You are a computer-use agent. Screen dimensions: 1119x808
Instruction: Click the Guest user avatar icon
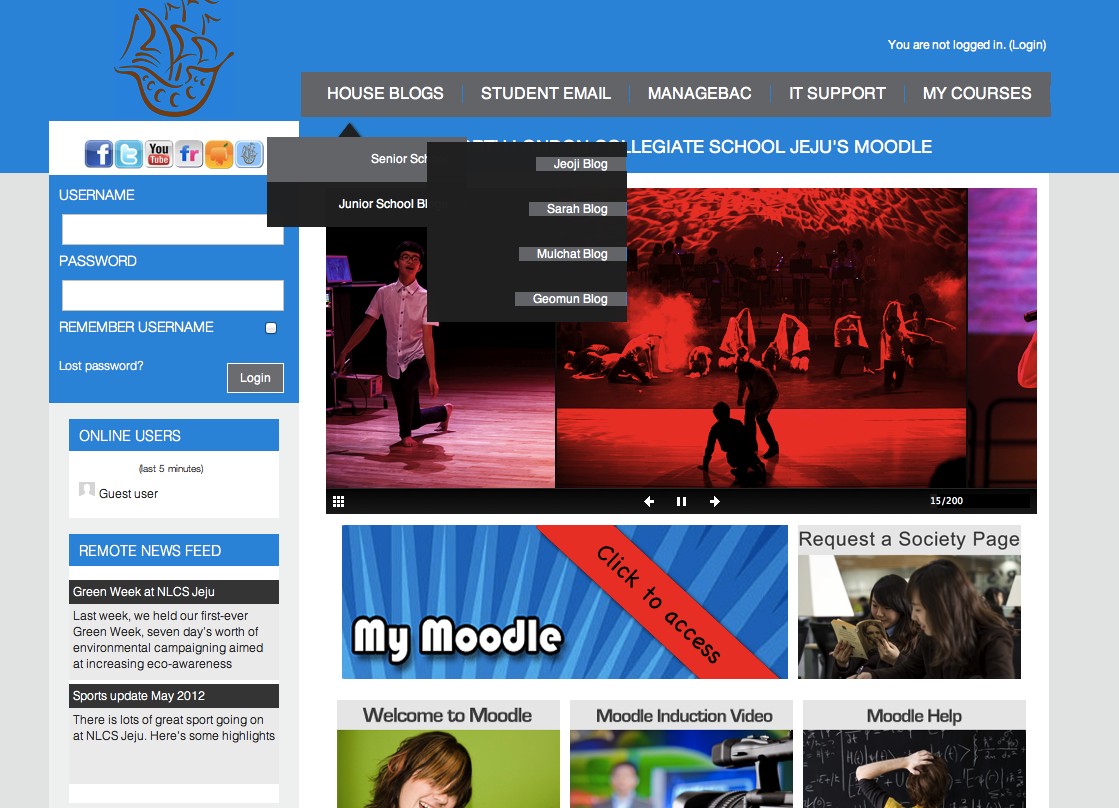[x=87, y=490]
